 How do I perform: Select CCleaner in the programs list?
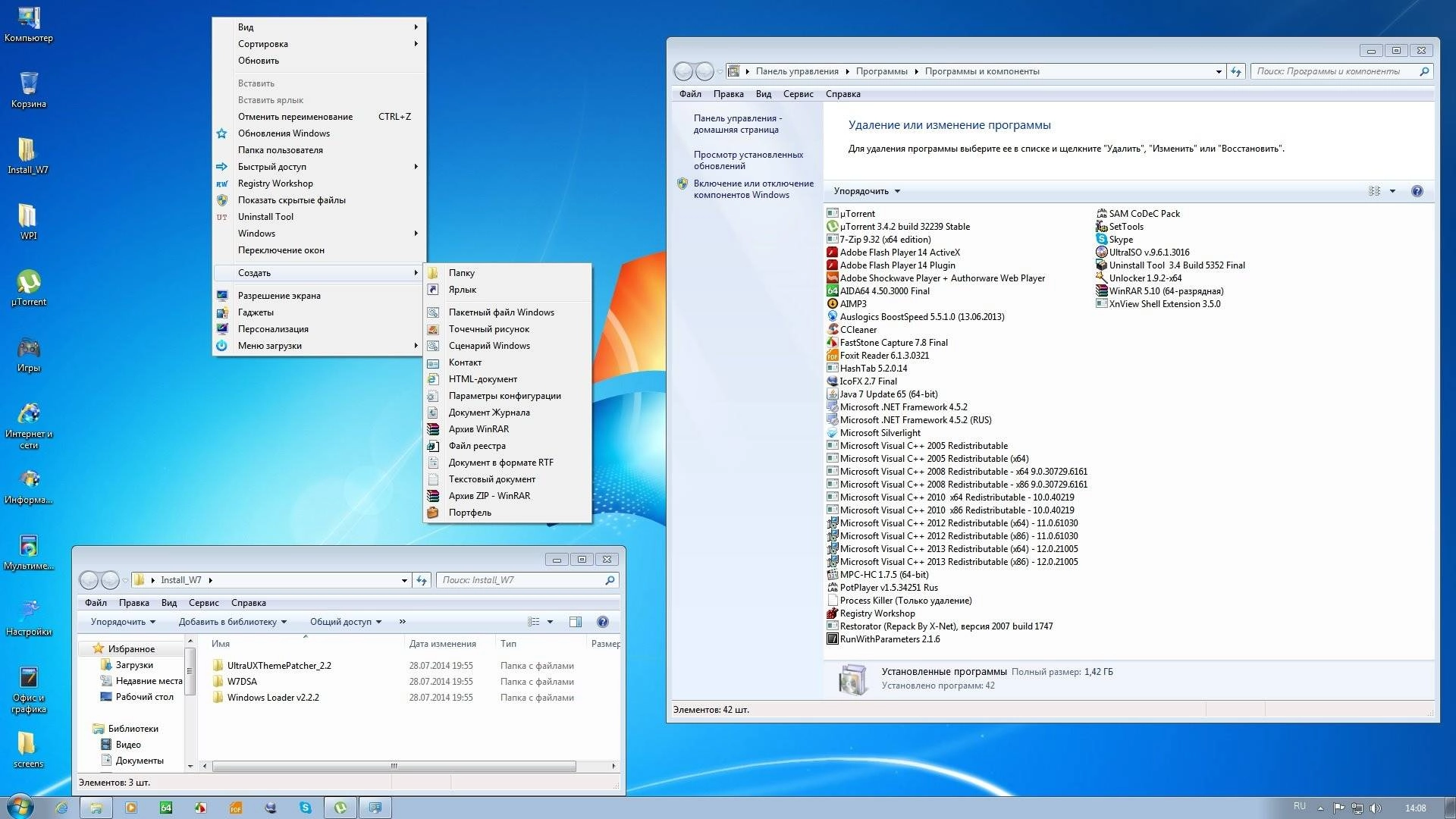point(852,330)
